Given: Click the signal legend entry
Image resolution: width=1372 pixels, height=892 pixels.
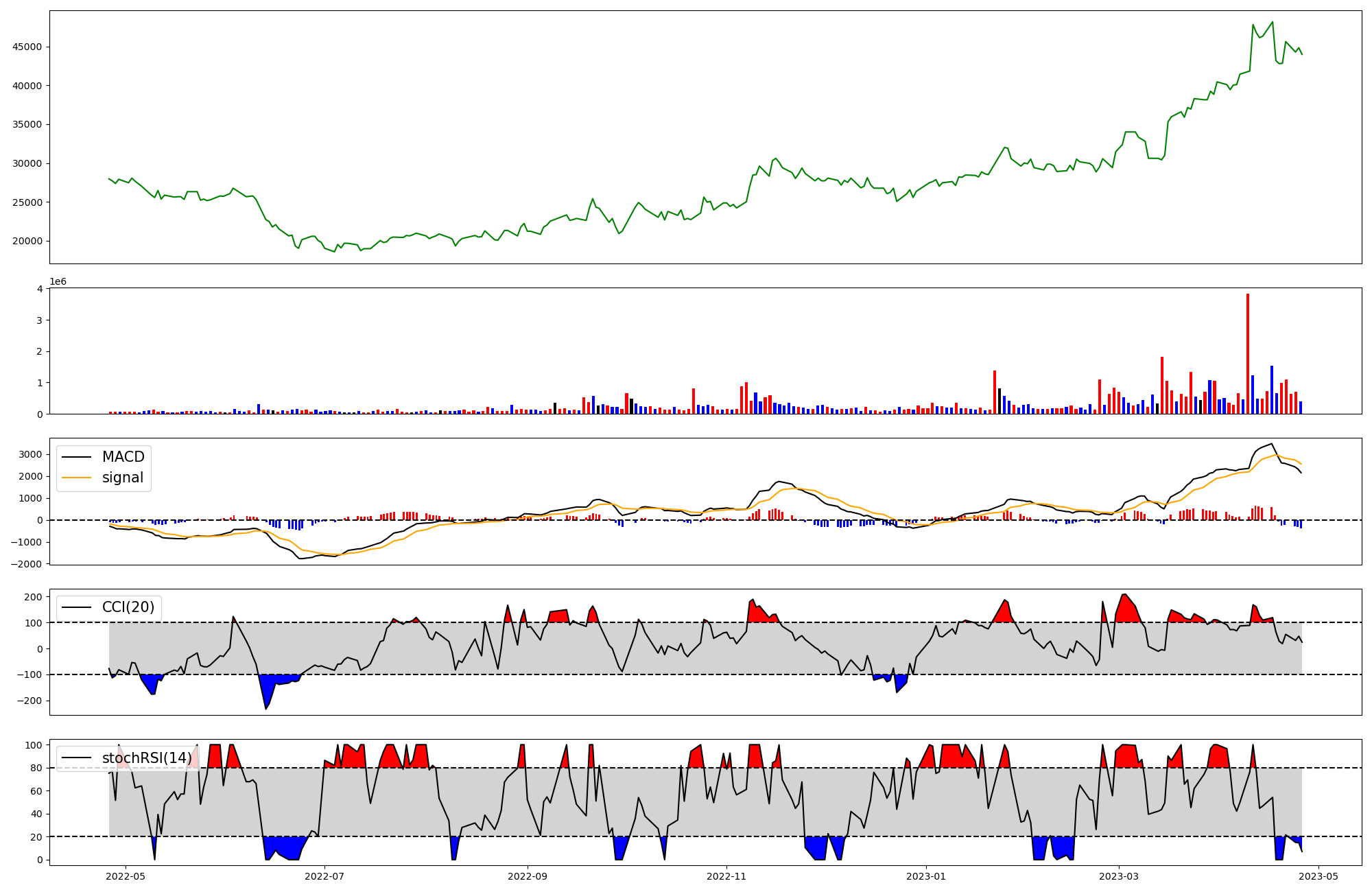Looking at the screenshot, I should [x=123, y=478].
